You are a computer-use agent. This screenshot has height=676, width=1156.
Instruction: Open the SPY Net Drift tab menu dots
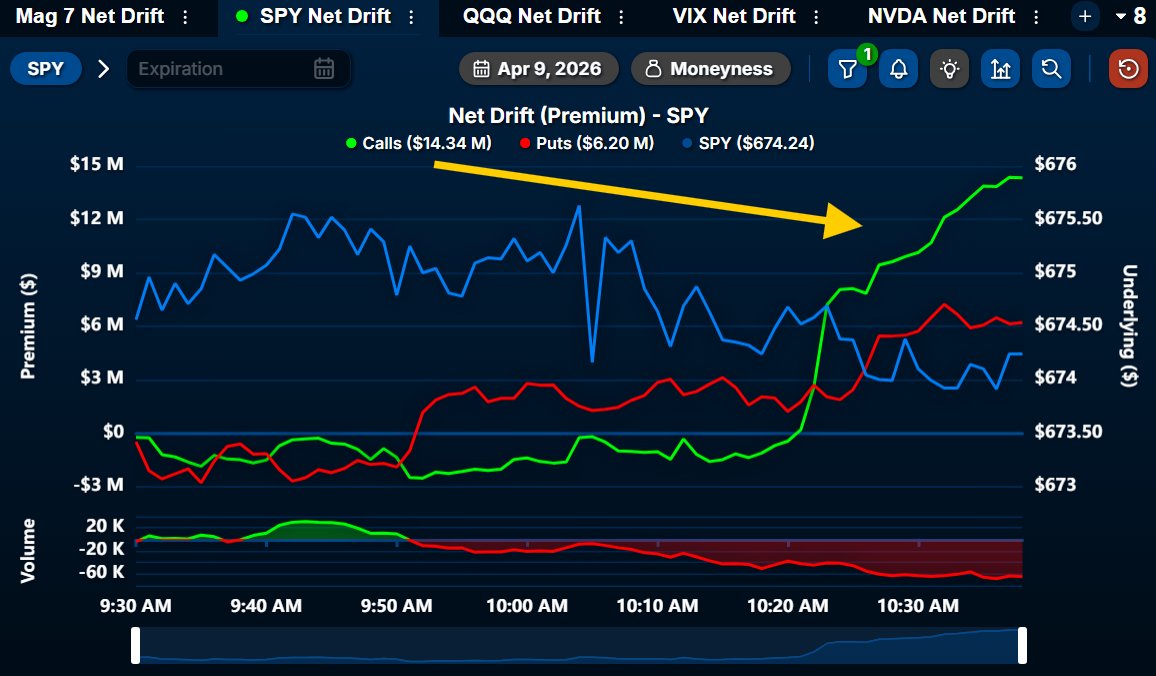click(x=411, y=16)
